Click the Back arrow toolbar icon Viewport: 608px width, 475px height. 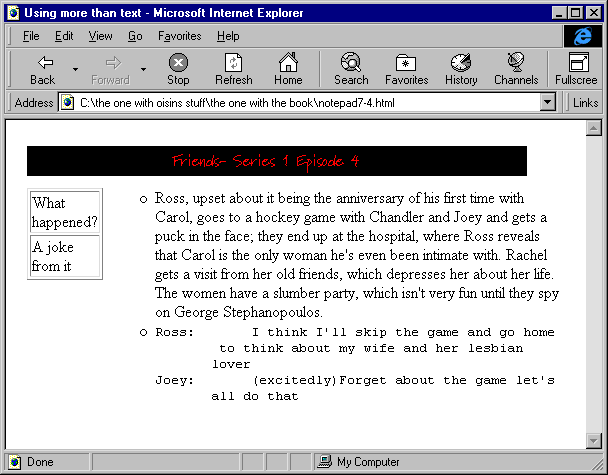coord(45,63)
